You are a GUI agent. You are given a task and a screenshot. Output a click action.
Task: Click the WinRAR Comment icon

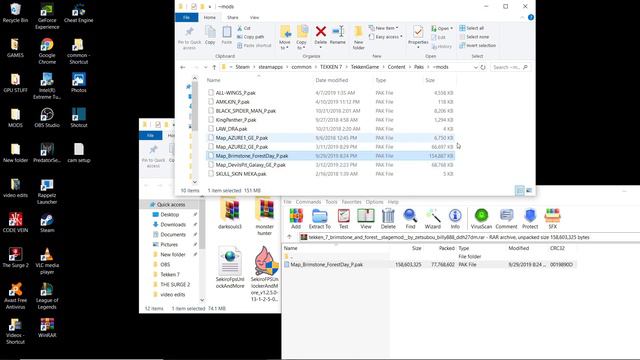point(507,218)
